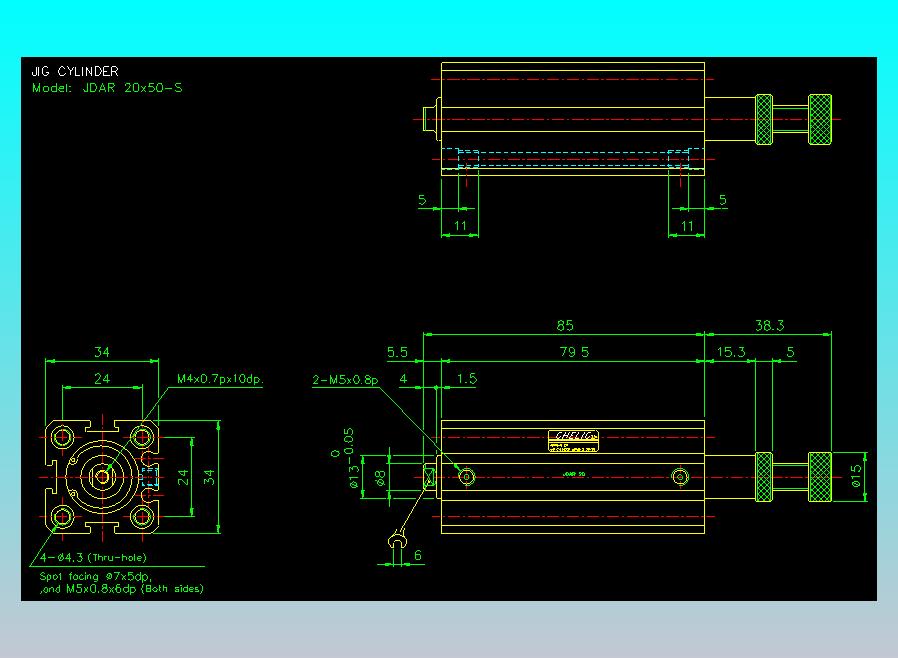Select the right M5 port circle

[x=680, y=476]
